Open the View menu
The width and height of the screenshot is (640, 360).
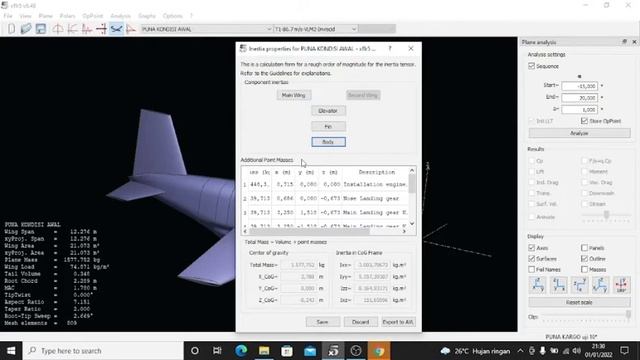pos(25,16)
